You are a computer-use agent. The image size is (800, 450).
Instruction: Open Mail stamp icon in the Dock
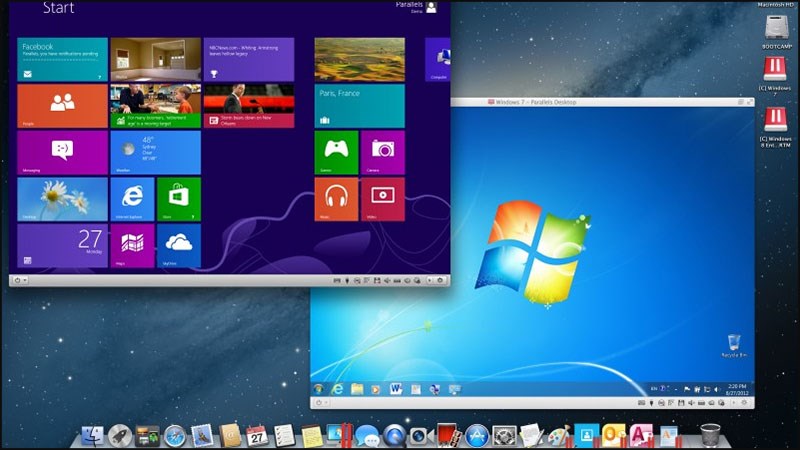click(202, 435)
